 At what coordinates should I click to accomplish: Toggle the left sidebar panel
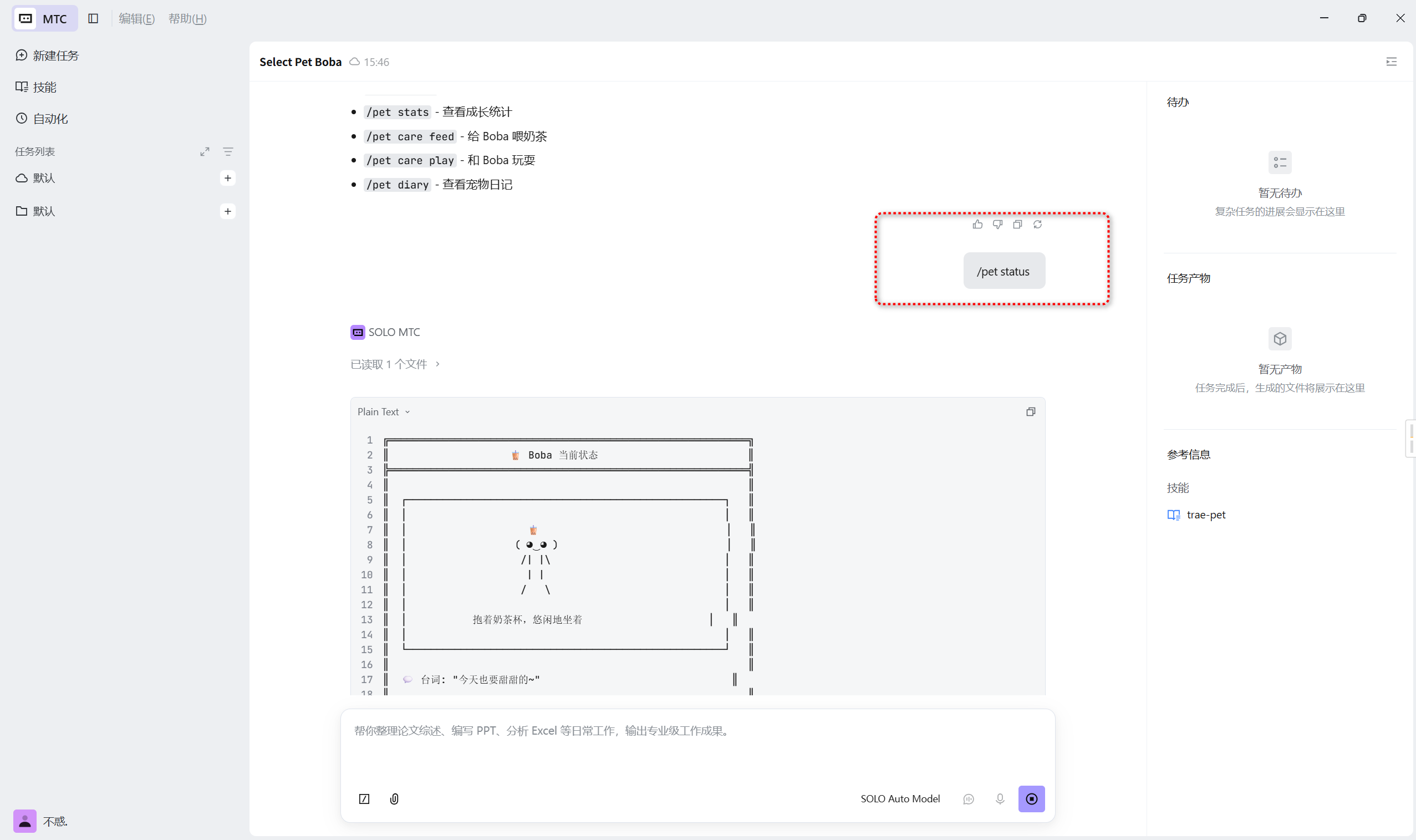93,19
